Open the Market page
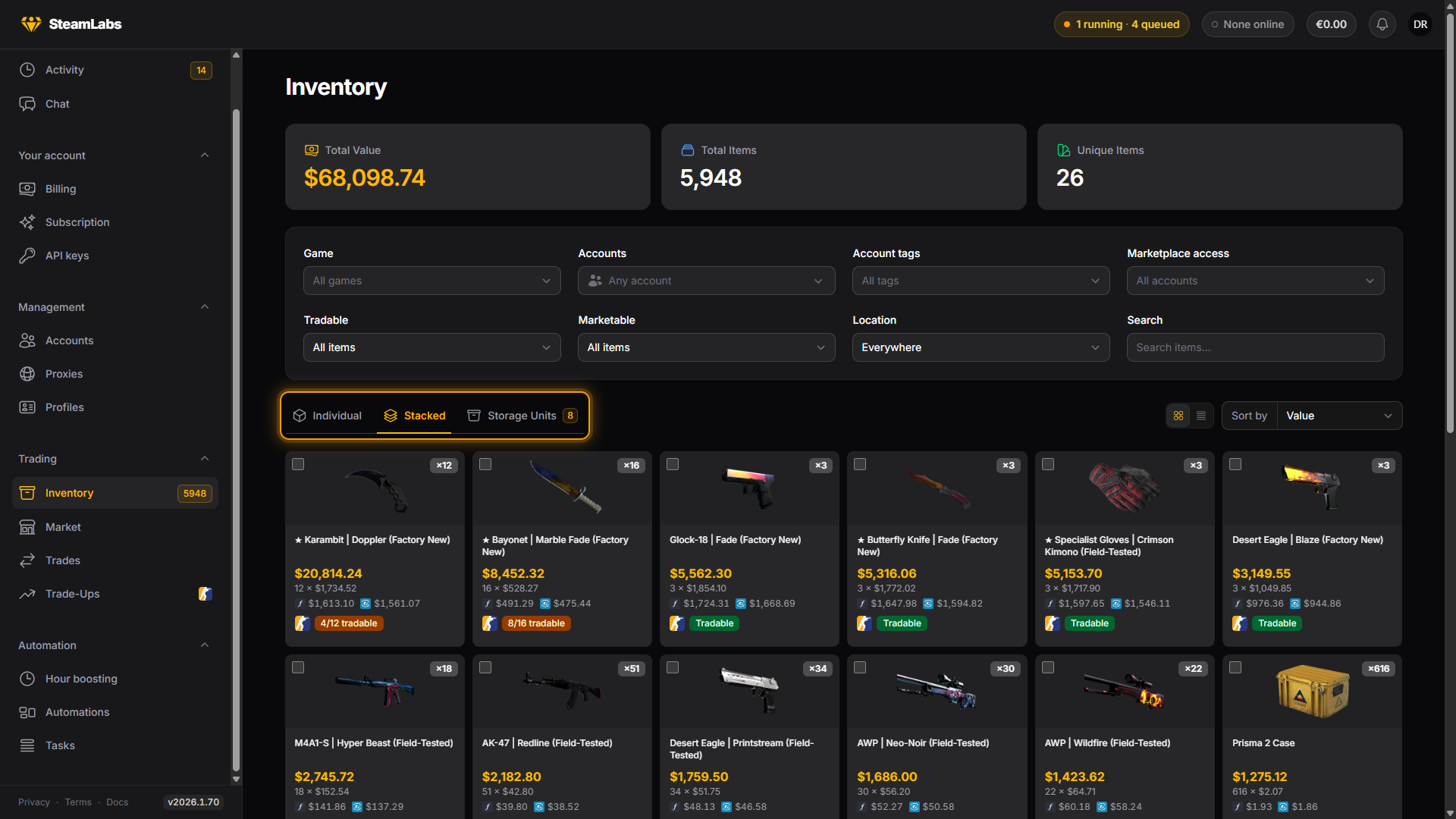This screenshot has height=819, width=1456. [115, 527]
